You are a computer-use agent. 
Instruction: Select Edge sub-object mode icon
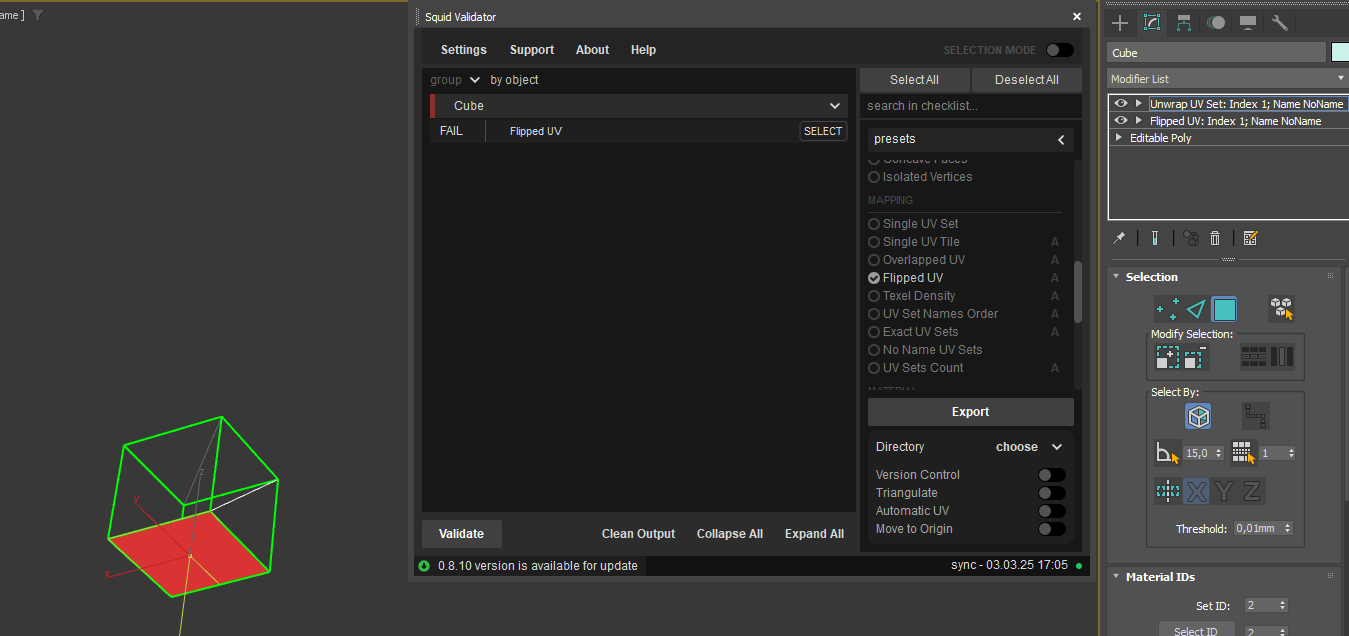1195,309
